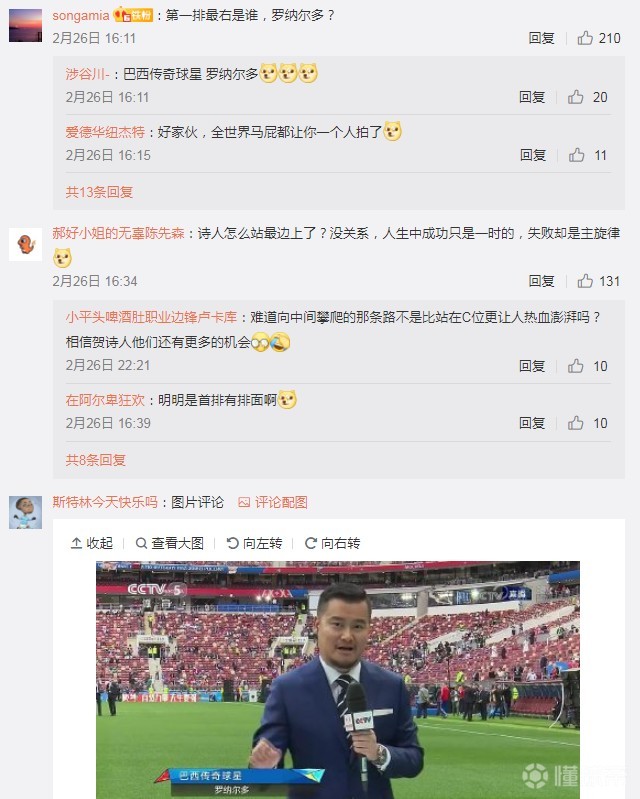Click the CCTV reporter image
The image size is (640, 799).
point(337,679)
